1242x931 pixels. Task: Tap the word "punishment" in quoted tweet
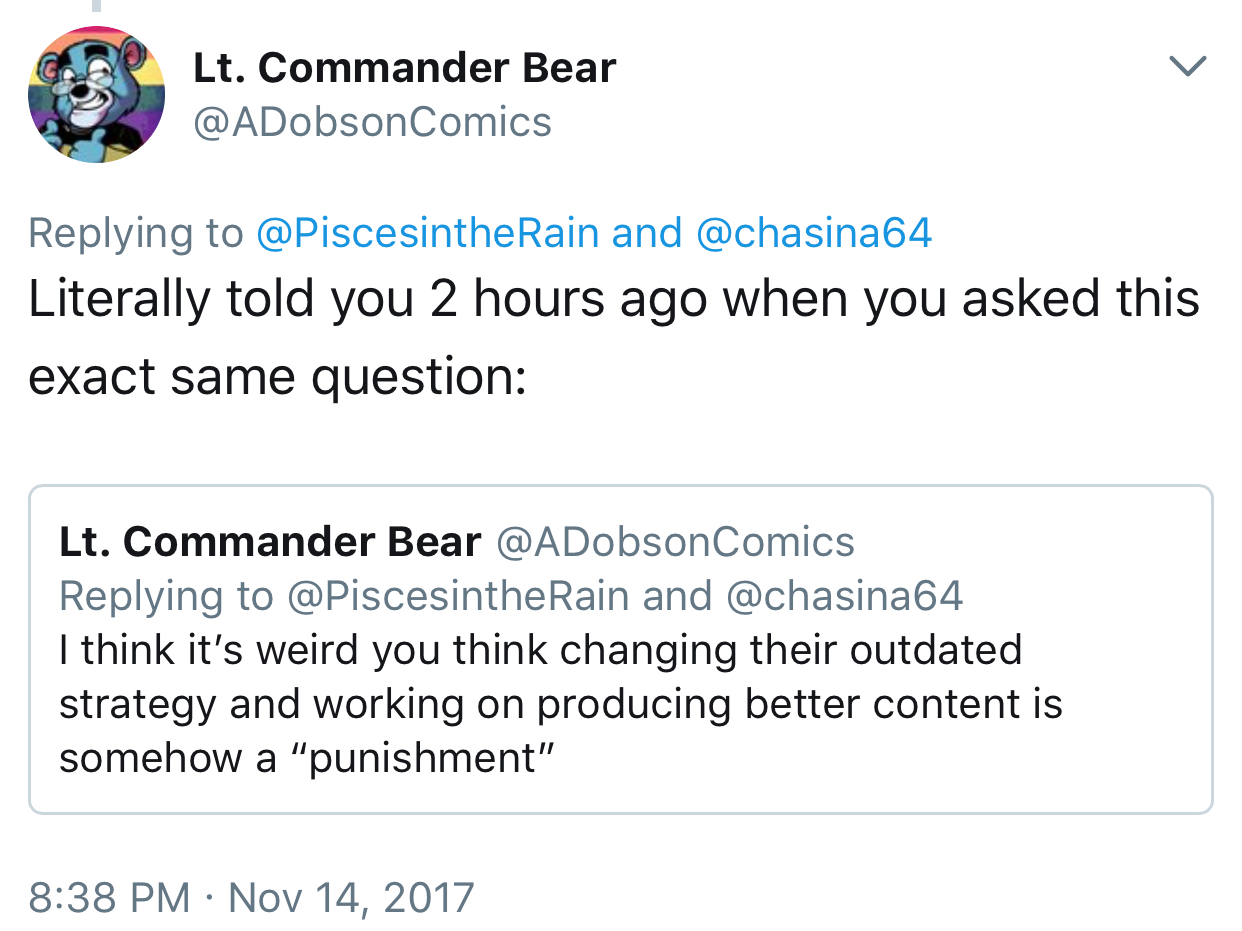tap(420, 758)
